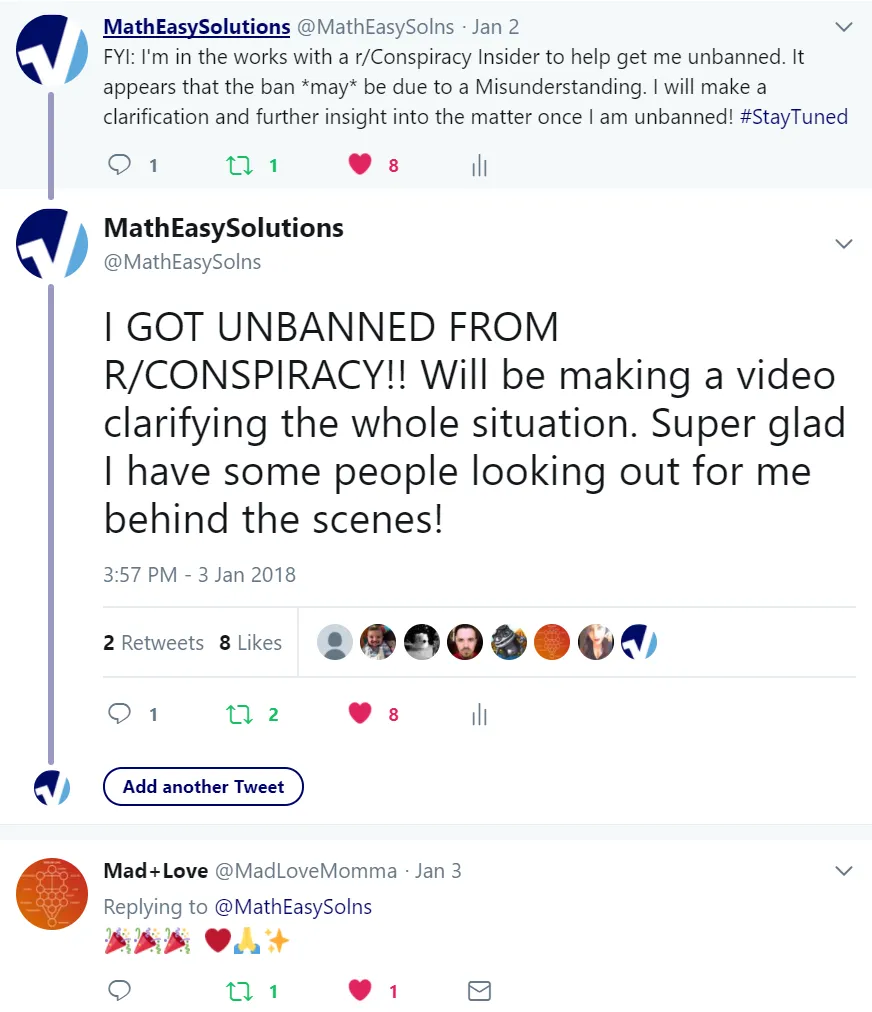The image size is (872, 1012).
Task: Toggle like on the main unbanned tweet
Action: tap(360, 713)
